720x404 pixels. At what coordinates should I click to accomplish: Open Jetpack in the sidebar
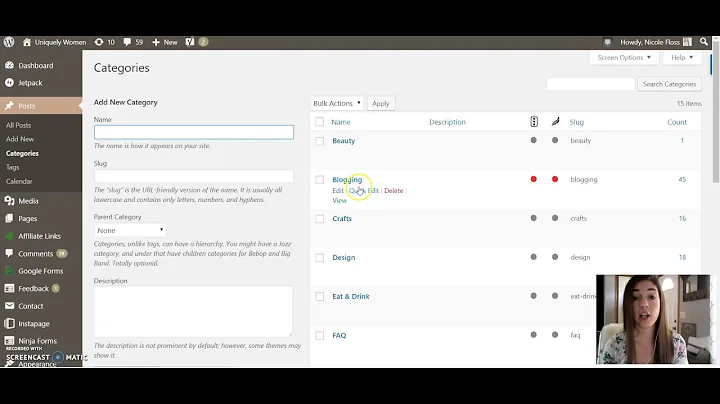30,84
